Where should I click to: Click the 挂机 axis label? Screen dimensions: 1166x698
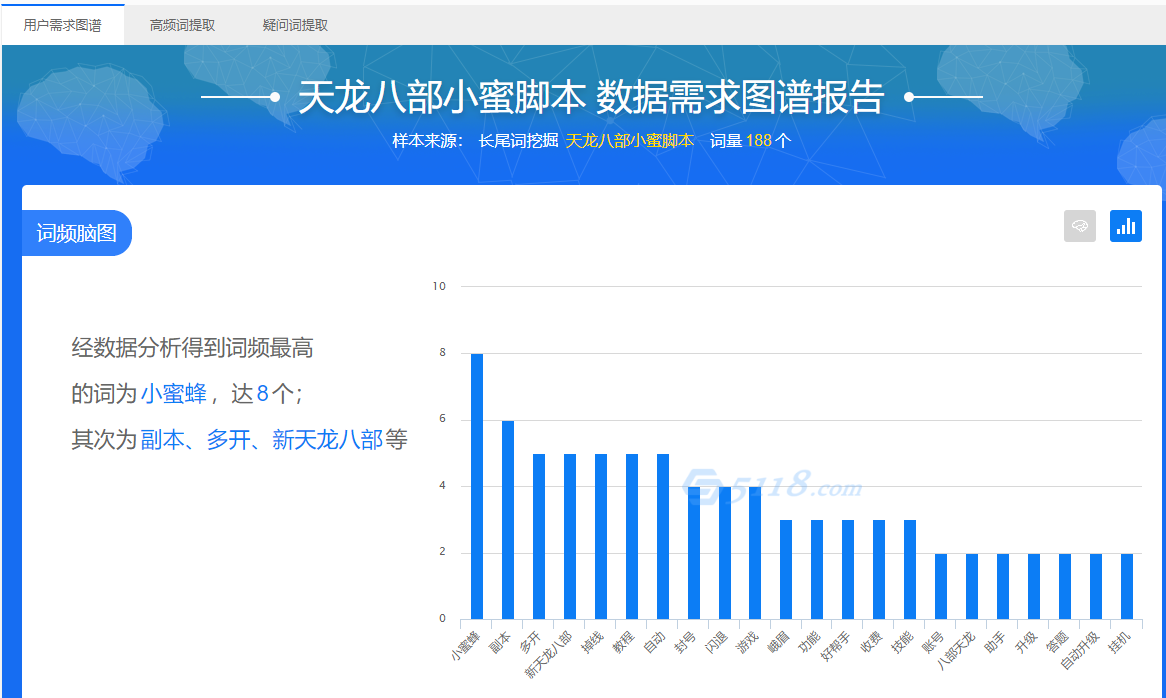point(1120,642)
